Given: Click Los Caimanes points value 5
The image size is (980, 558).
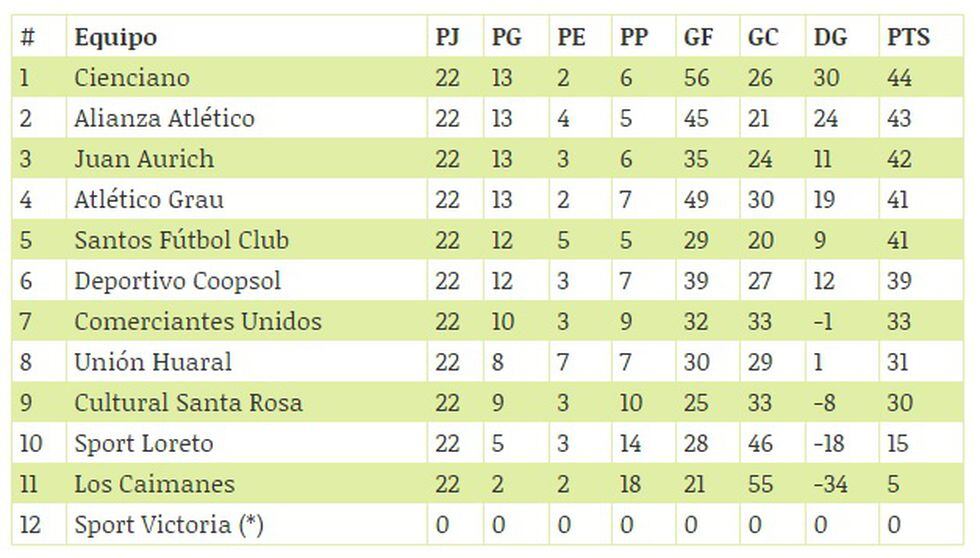Looking at the screenshot, I should [893, 484].
